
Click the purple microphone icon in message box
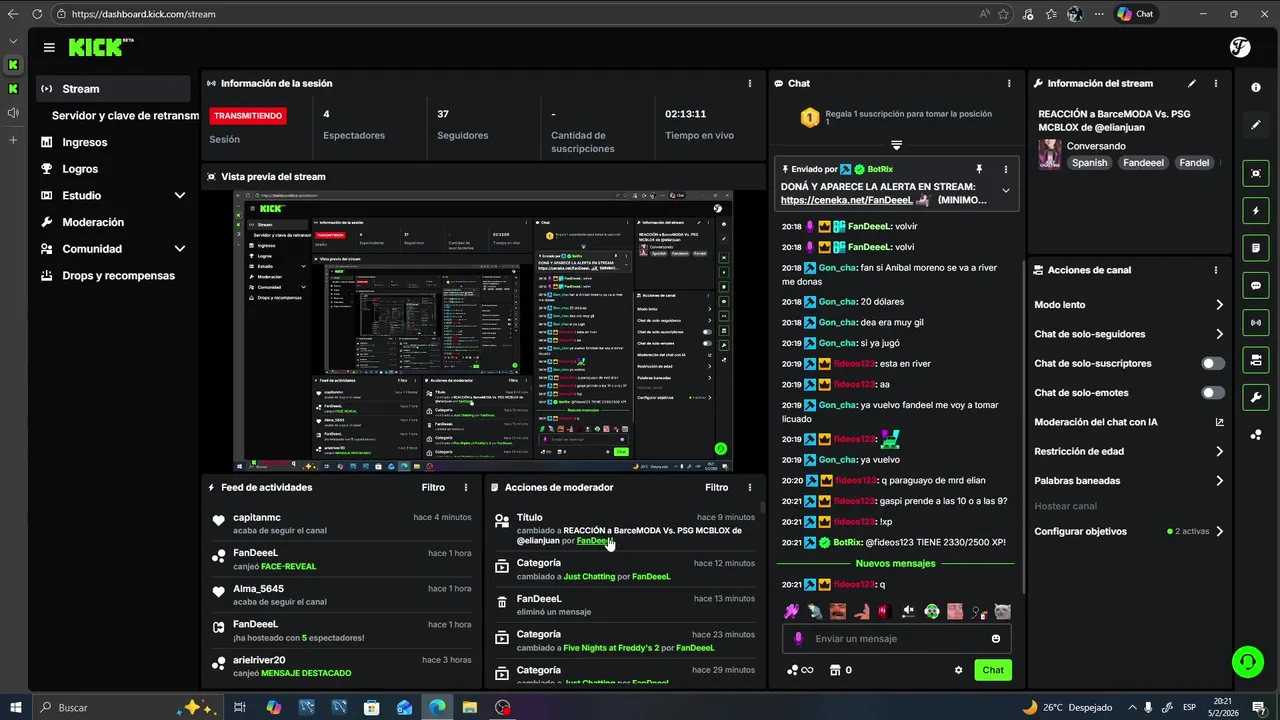click(x=798, y=639)
